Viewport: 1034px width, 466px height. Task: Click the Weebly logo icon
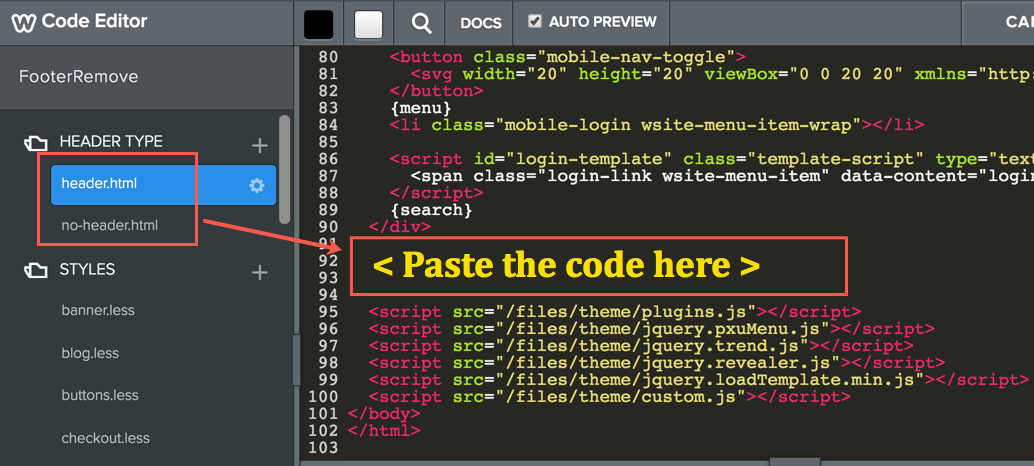coord(24,22)
